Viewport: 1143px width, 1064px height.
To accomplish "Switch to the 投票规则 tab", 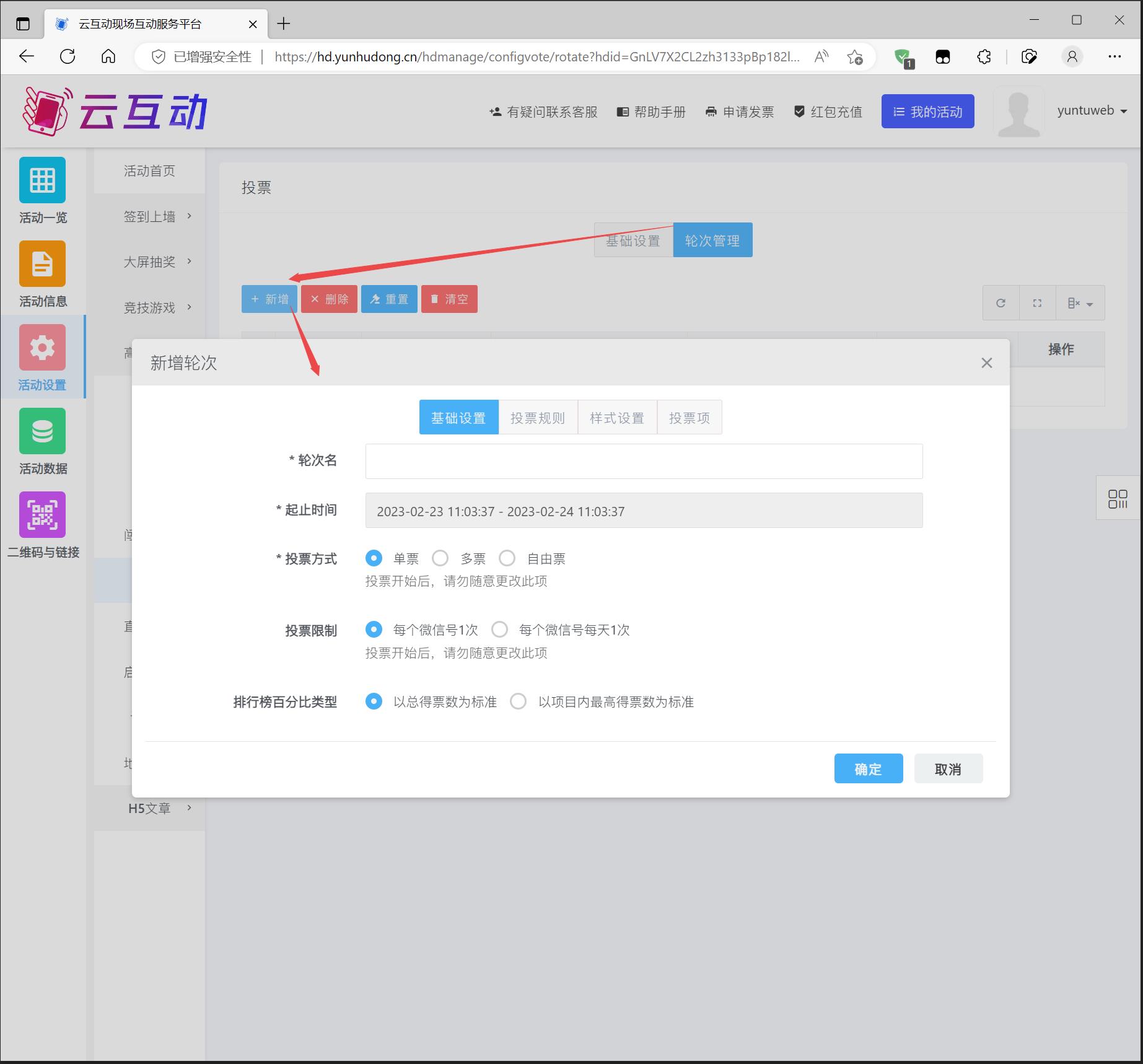I will 538,418.
